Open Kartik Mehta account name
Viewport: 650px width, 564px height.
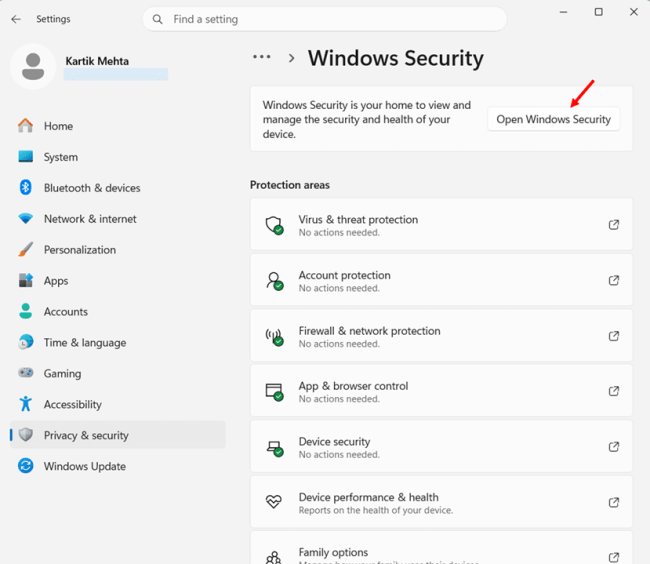pyautogui.click(x=97, y=61)
